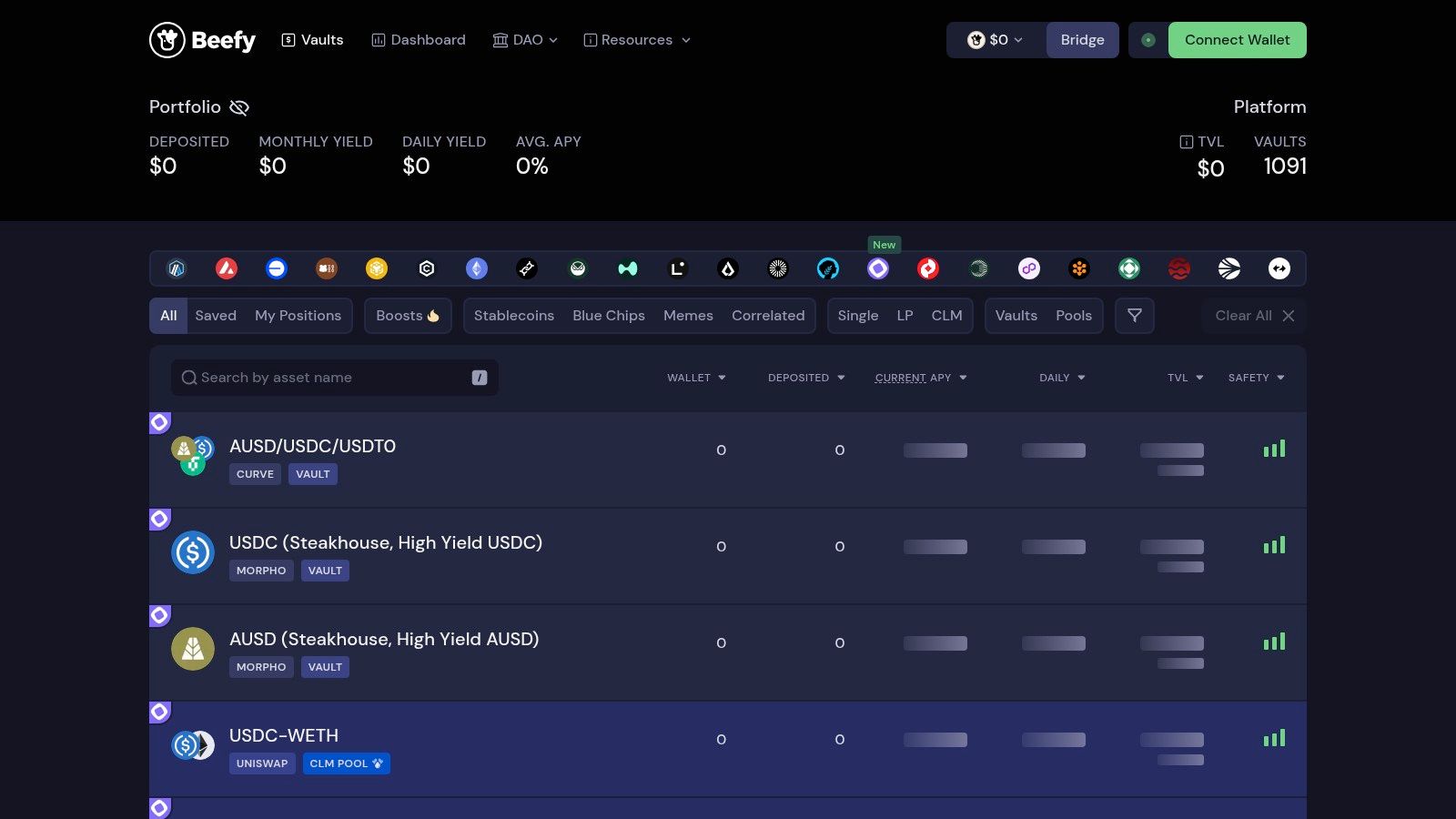Click the Connect Wallet button
The width and height of the screenshot is (1456, 819).
pos(1238,40)
